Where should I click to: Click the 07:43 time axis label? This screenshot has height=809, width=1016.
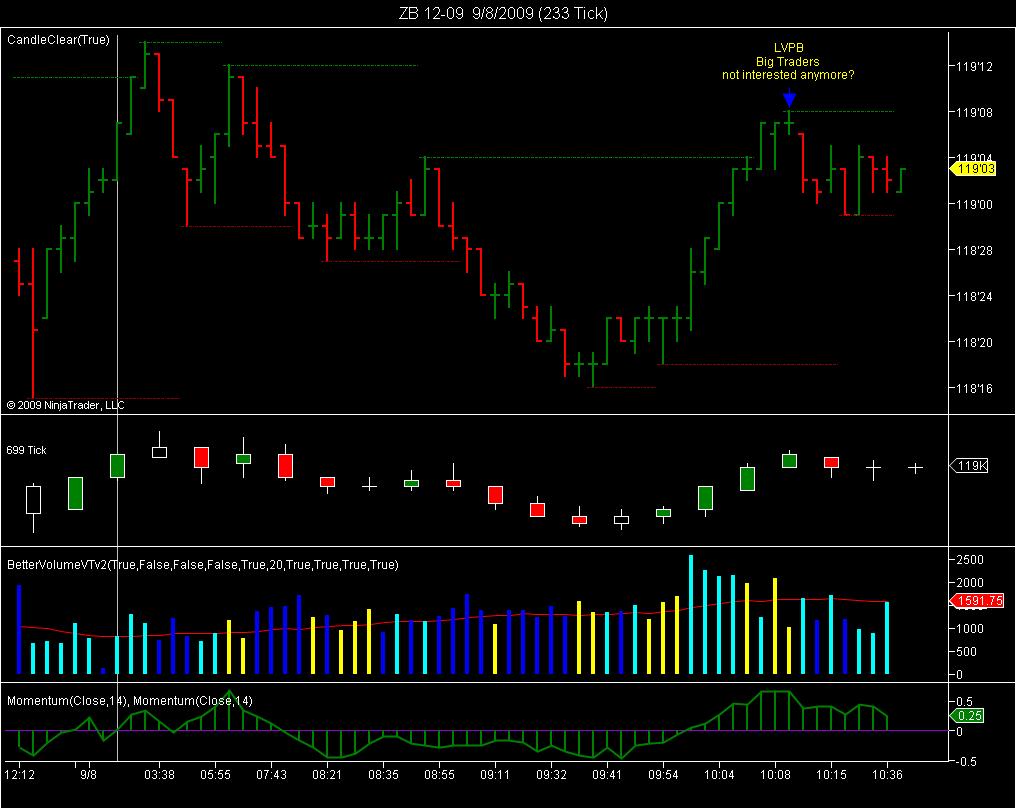pos(271,775)
